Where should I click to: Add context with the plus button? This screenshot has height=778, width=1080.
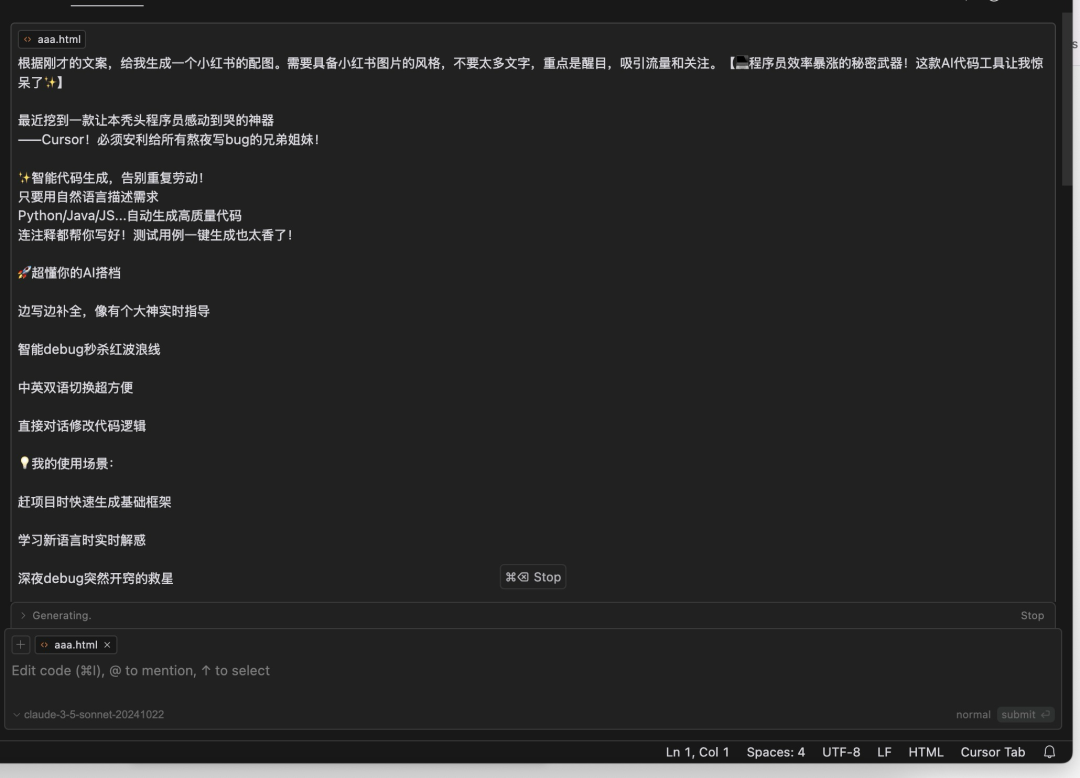21,644
